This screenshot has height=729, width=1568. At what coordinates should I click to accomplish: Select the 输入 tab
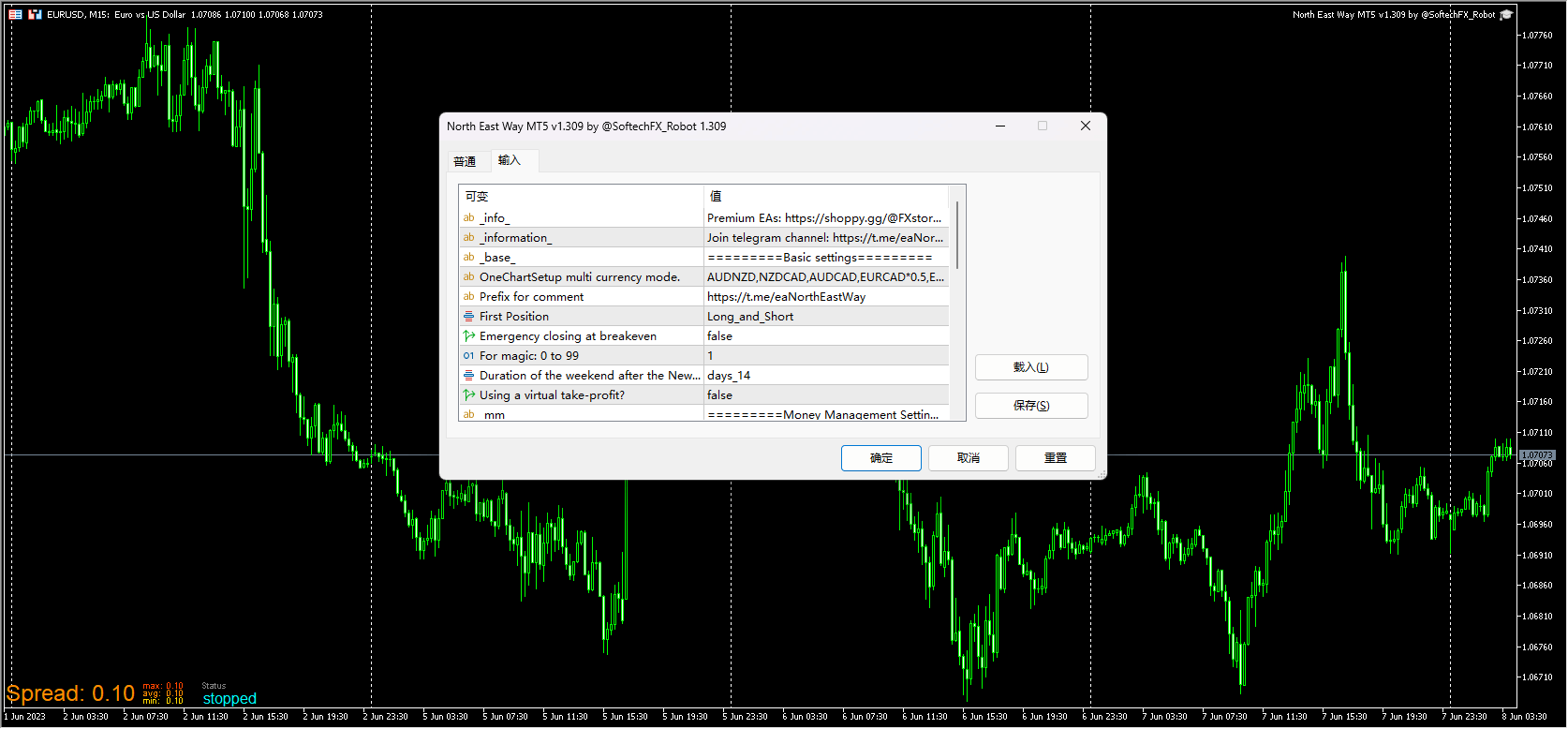510,161
